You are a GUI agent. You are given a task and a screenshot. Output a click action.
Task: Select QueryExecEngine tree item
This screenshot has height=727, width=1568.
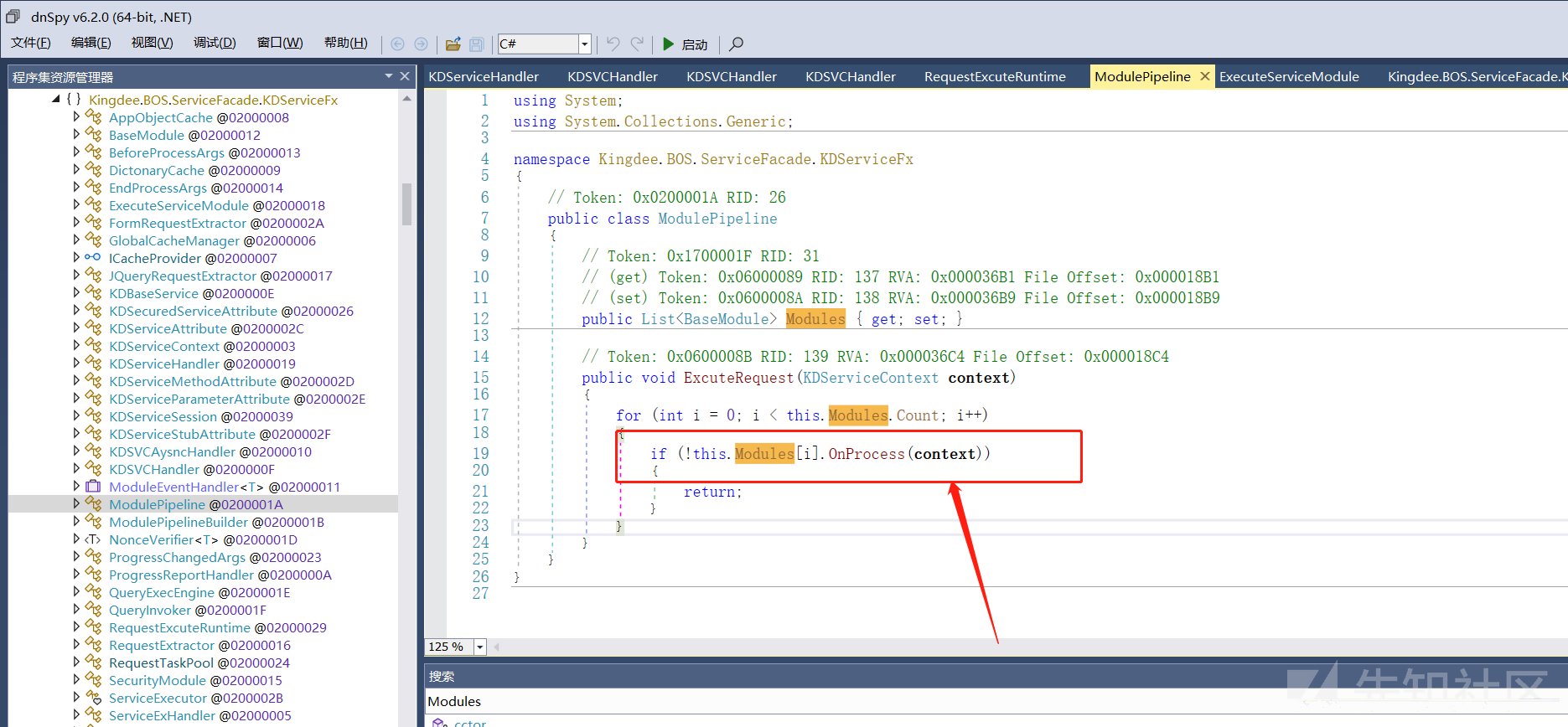pos(199,592)
